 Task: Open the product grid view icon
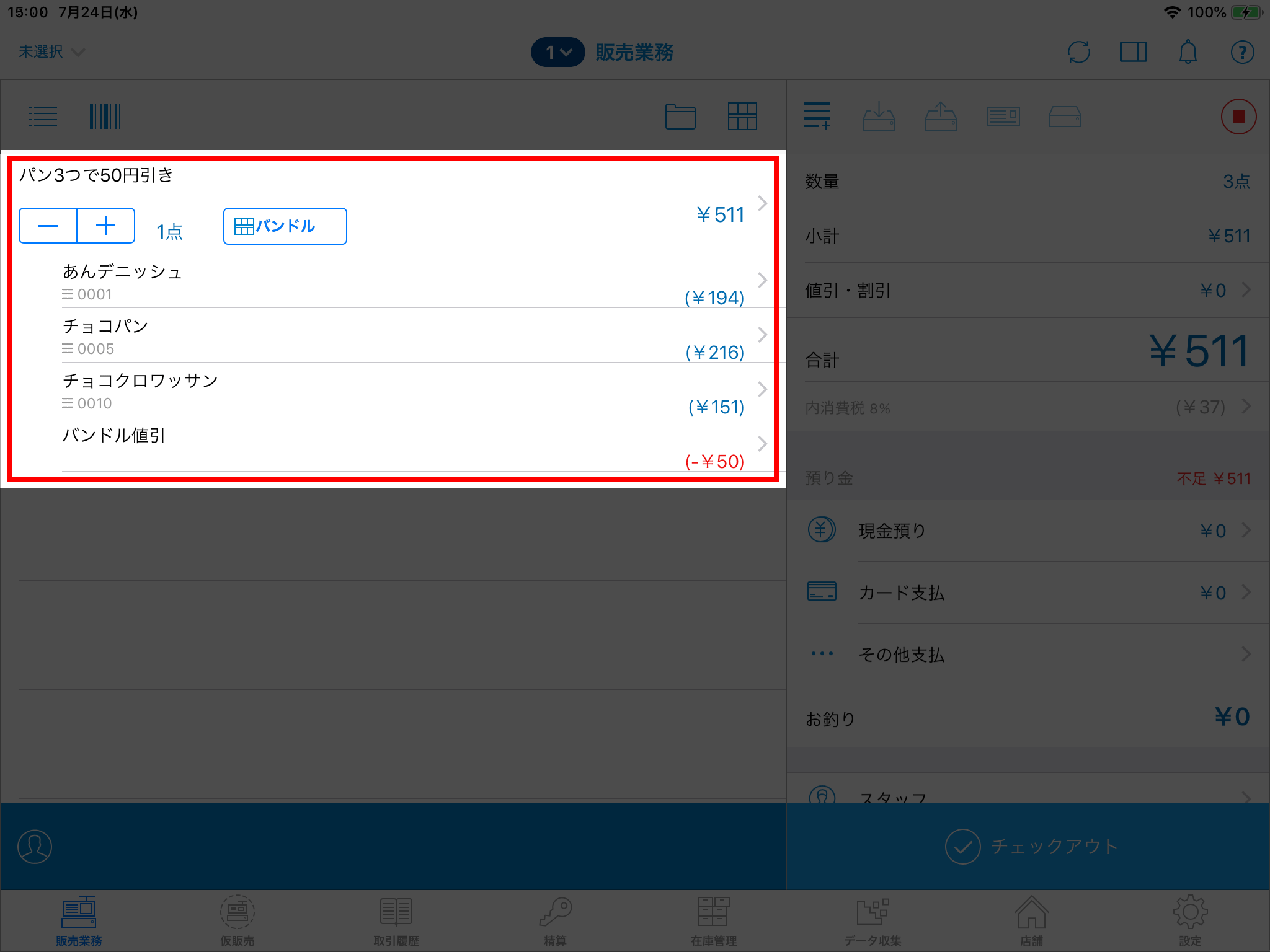click(x=742, y=117)
